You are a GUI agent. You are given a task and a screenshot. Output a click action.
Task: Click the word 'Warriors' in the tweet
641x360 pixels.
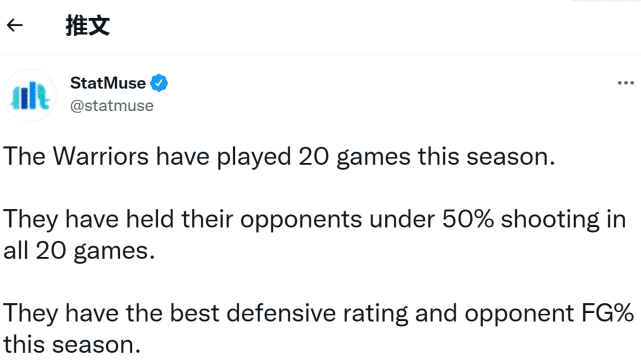click(x=101, y=156)
